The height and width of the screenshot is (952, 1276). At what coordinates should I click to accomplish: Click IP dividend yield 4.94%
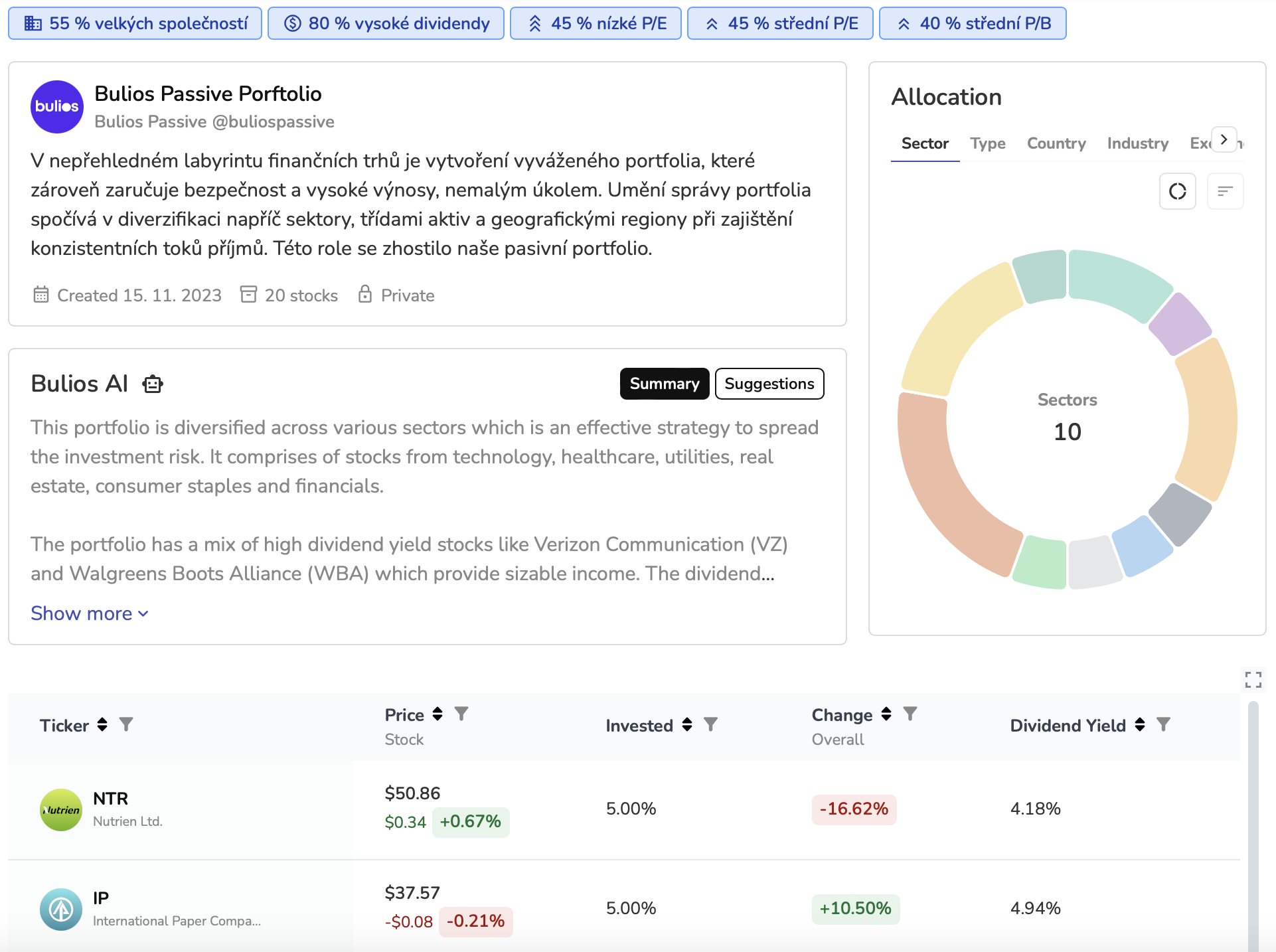click(1035, 908)
